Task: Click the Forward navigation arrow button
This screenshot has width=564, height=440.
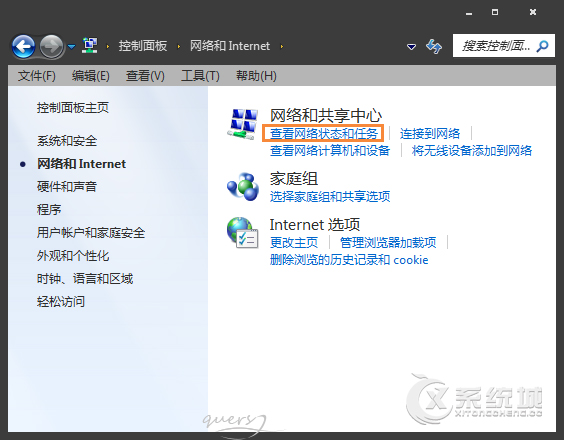Action: [51, 46]
